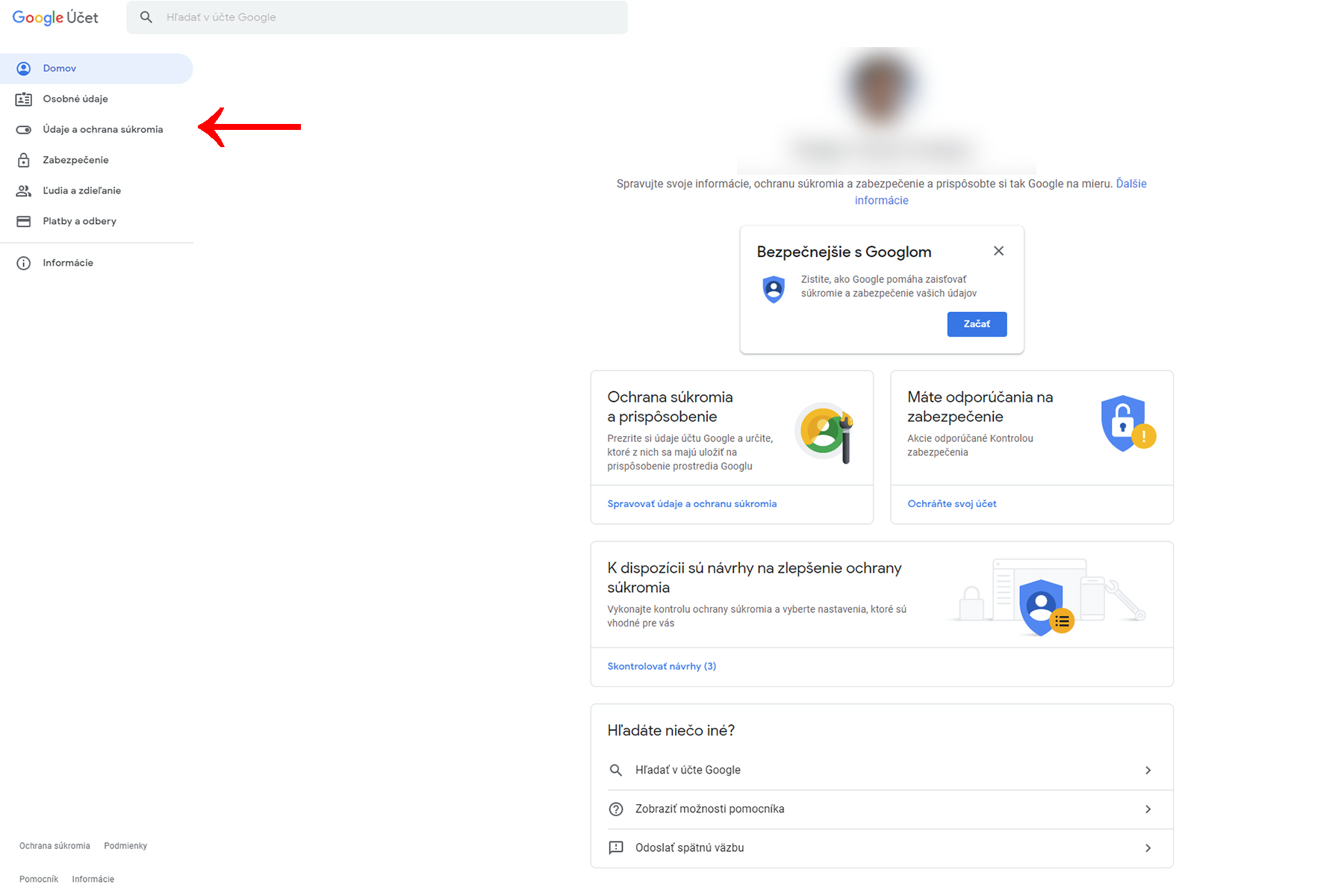1344x896 pixels.
Task: Open the Domov sidebar item
Action: [96, 69]
